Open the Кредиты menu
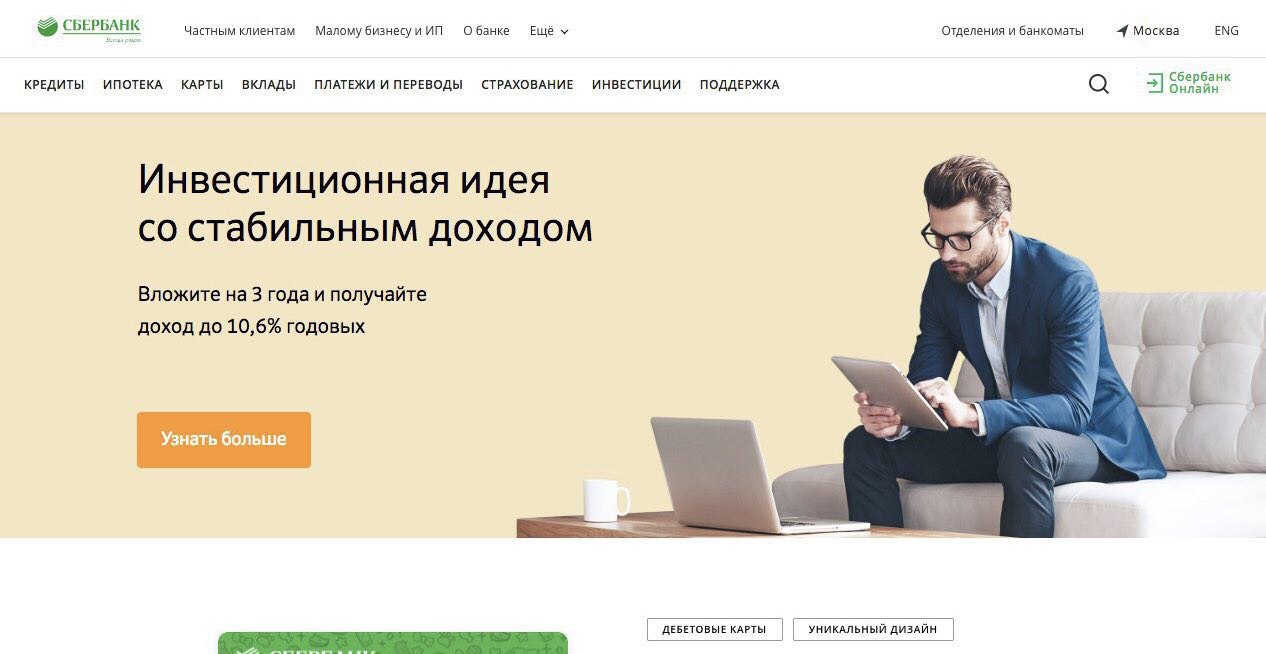Screen dimensions: 1266x654 [x=54, y=85]
